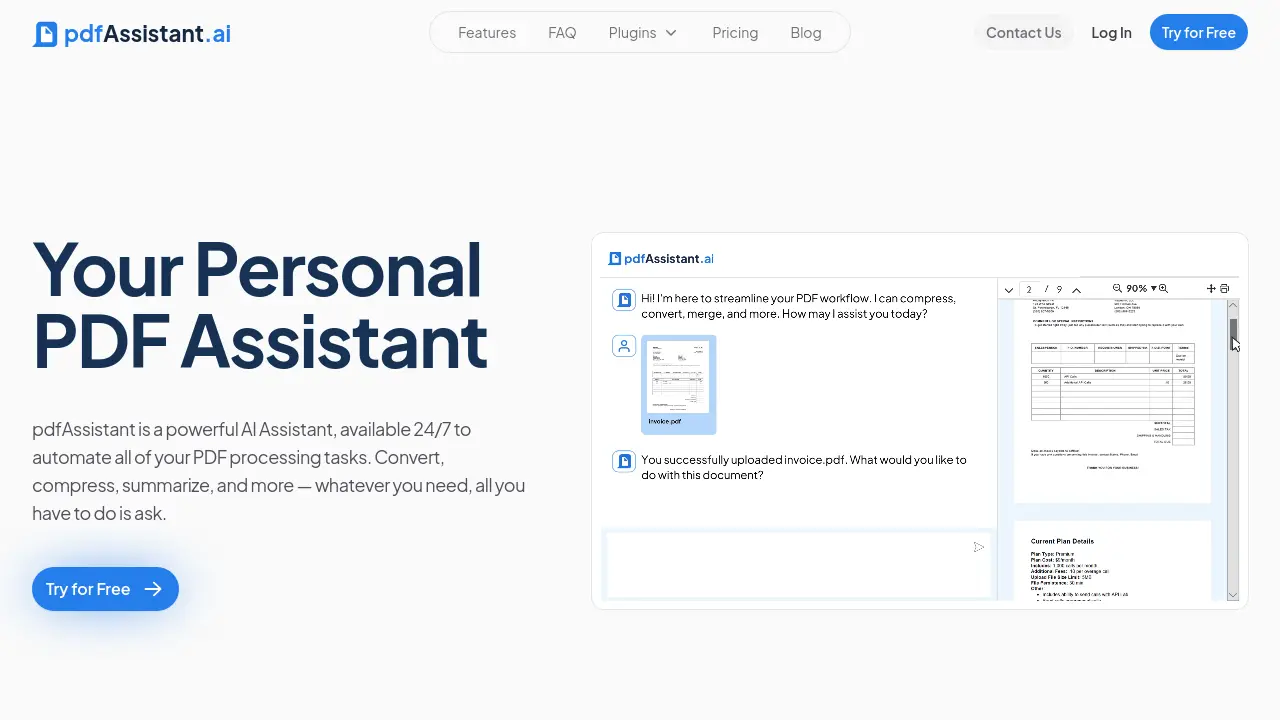Visit the Blog link
This screenshot has height=720, width=1280.
[x=806, y=33]
